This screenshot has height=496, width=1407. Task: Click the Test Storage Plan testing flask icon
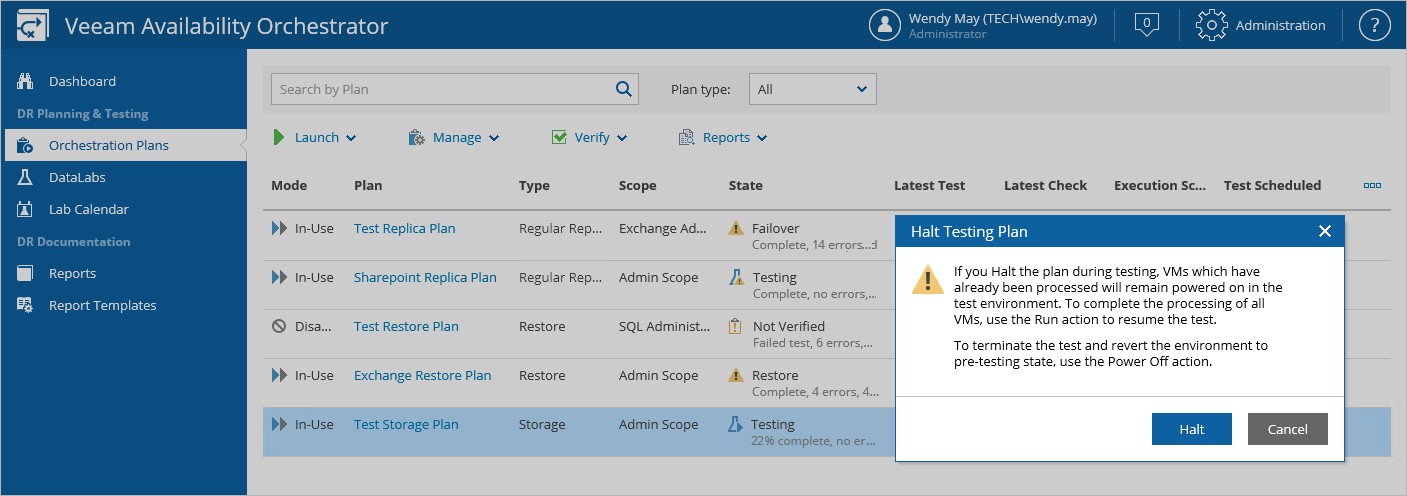point(736,425)
